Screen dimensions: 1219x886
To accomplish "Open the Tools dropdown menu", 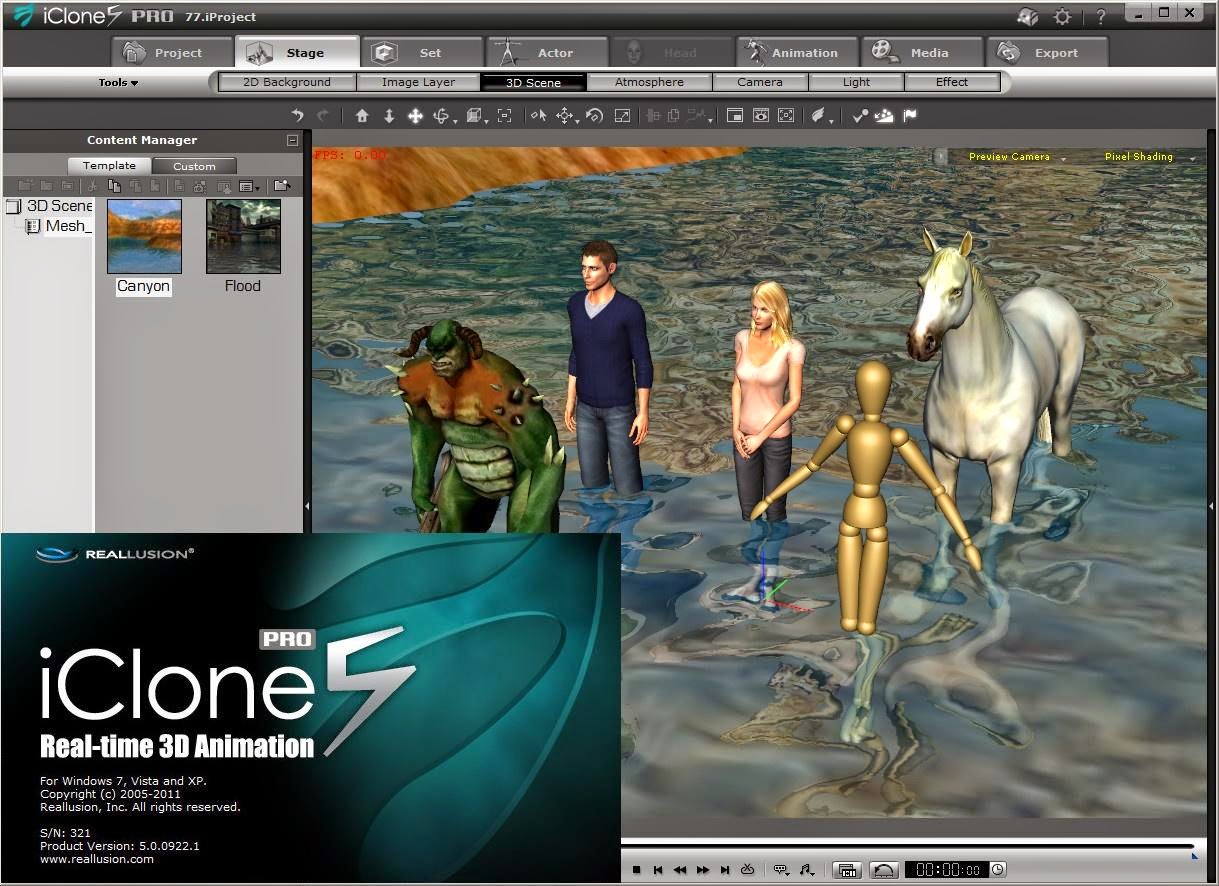I will click(x=118, y=83).
